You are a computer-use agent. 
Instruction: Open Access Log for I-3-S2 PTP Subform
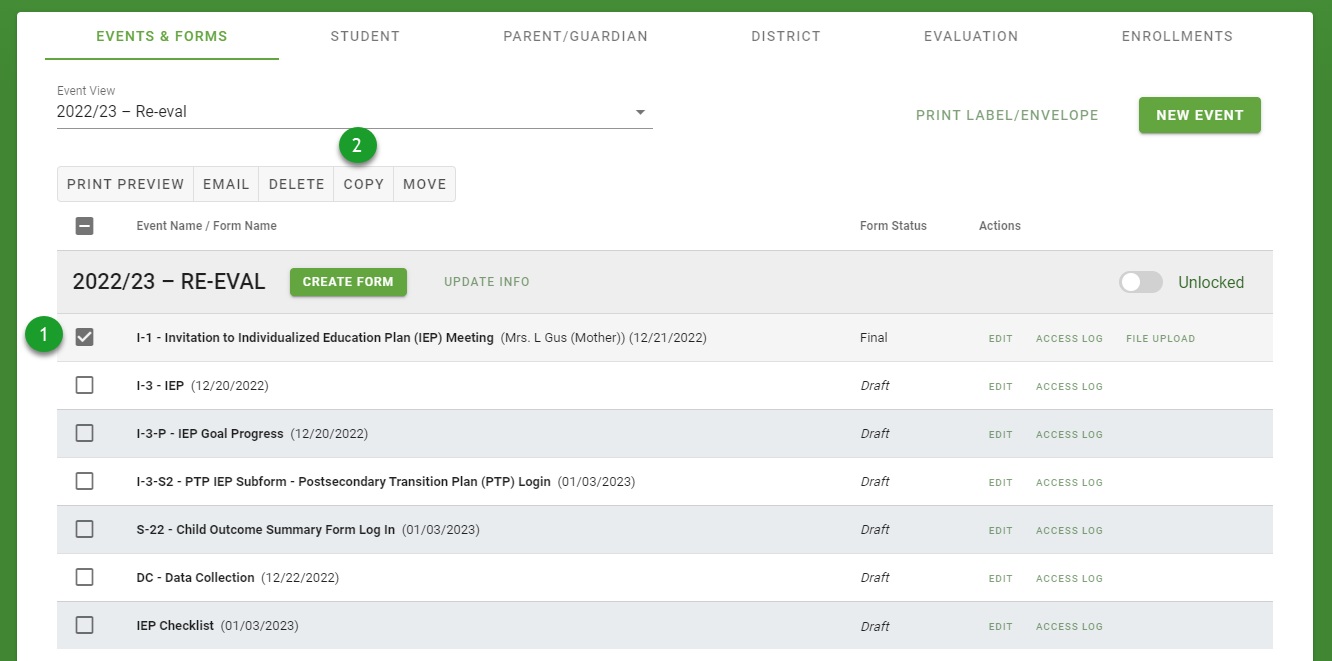[1069, 483]
